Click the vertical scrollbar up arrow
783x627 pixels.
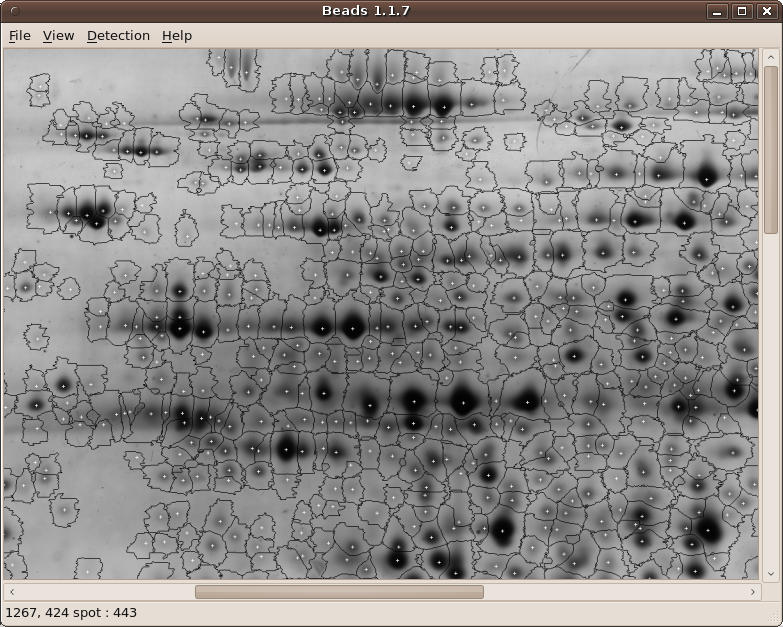[x=770, y=57]
